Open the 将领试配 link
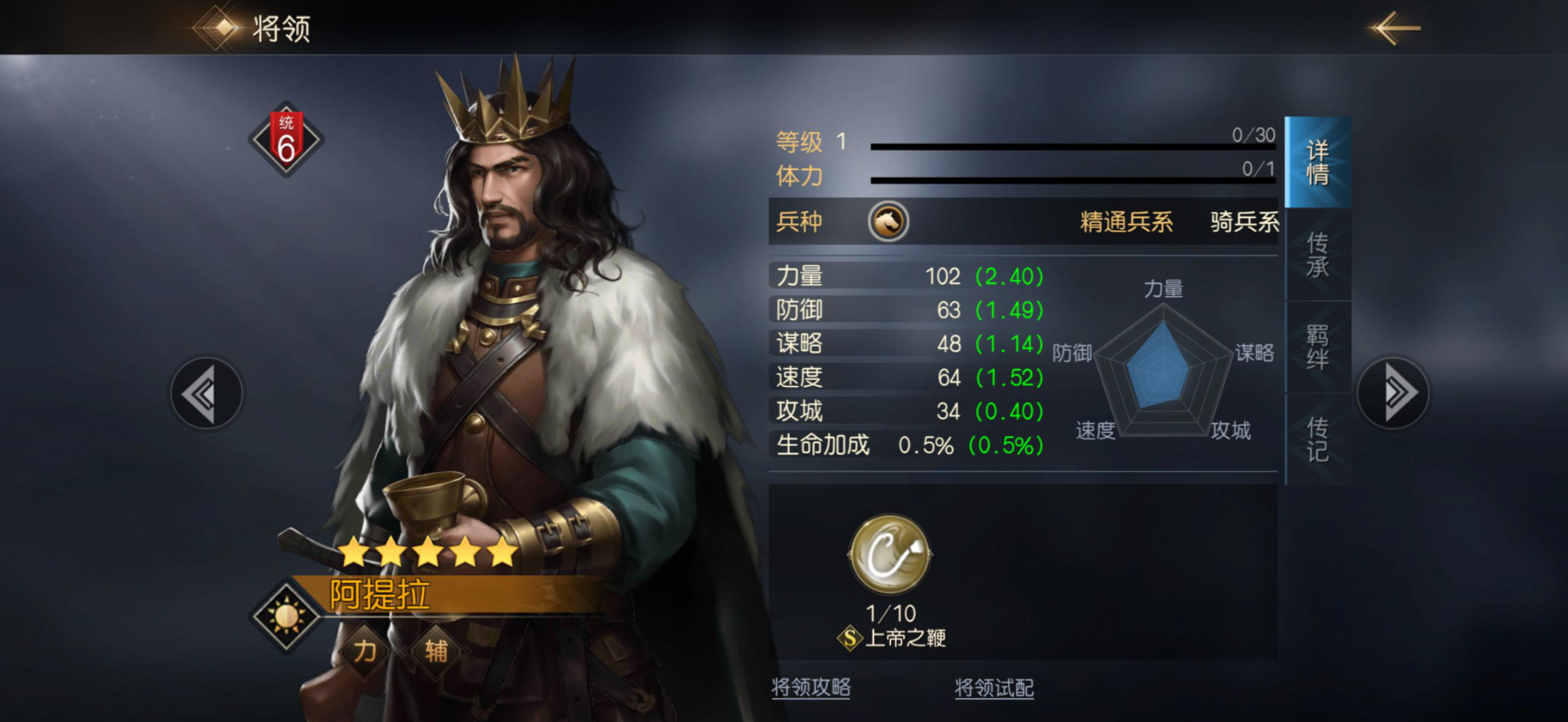Image resolution: width=1568 pixels, height=722 pixels. pos(994,687)
